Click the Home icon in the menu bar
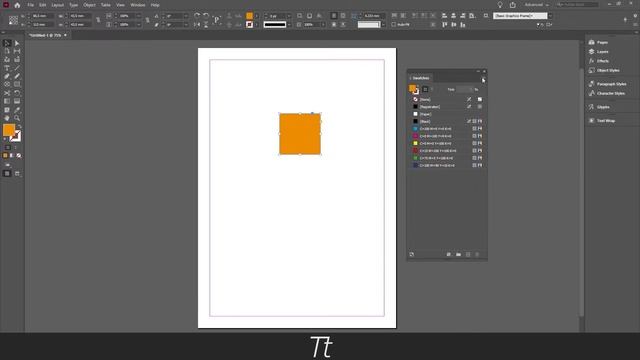This screenshot has height=360, width=640. point(17,5)
